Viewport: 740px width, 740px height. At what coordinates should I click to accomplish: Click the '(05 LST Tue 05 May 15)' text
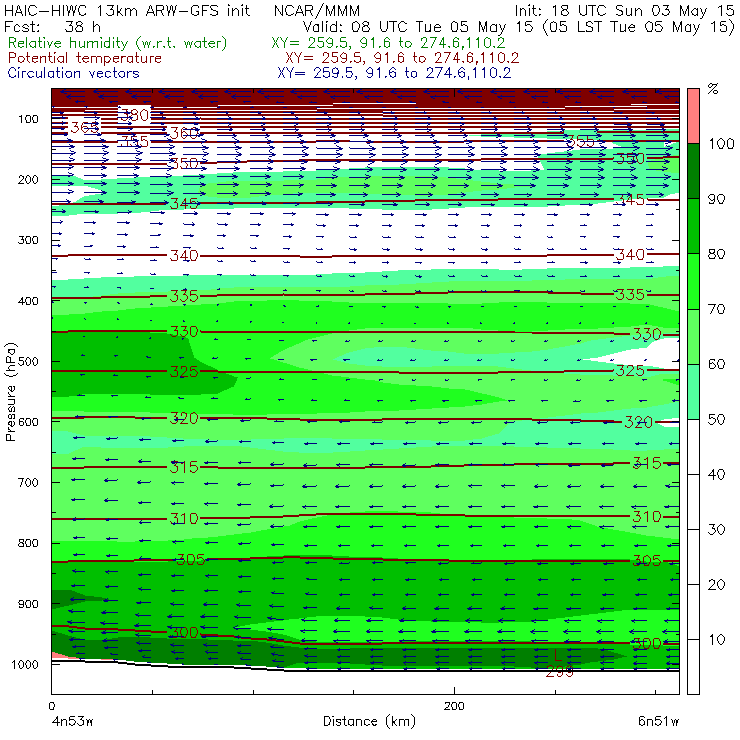click(x=638, y=26)
